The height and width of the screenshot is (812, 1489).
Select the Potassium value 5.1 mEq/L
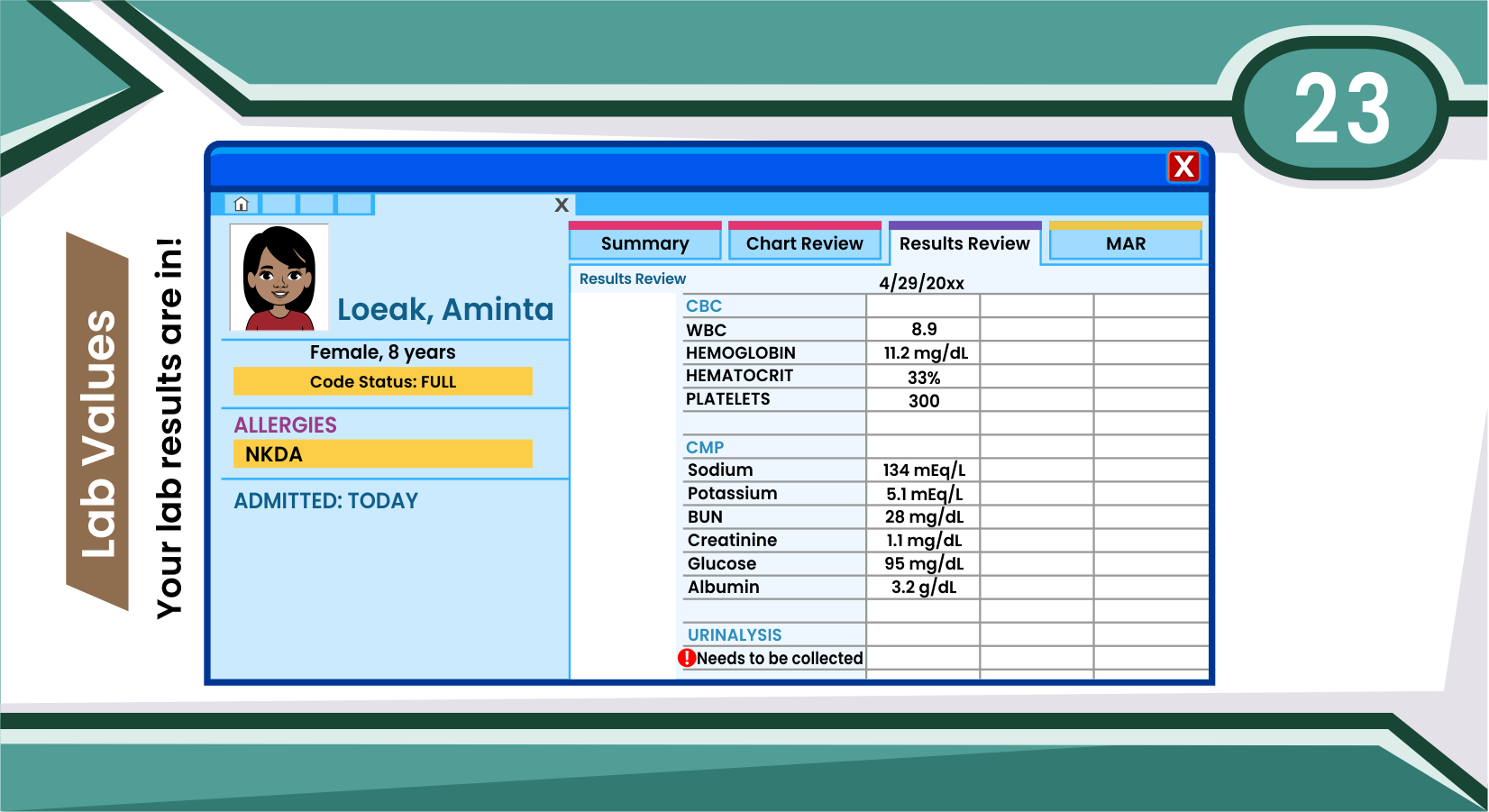point(924,494)
